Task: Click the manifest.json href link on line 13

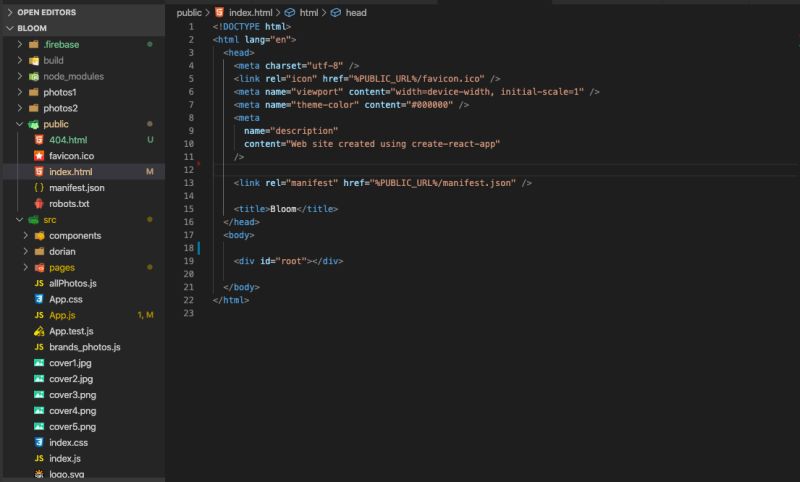Action: point(443,183)
